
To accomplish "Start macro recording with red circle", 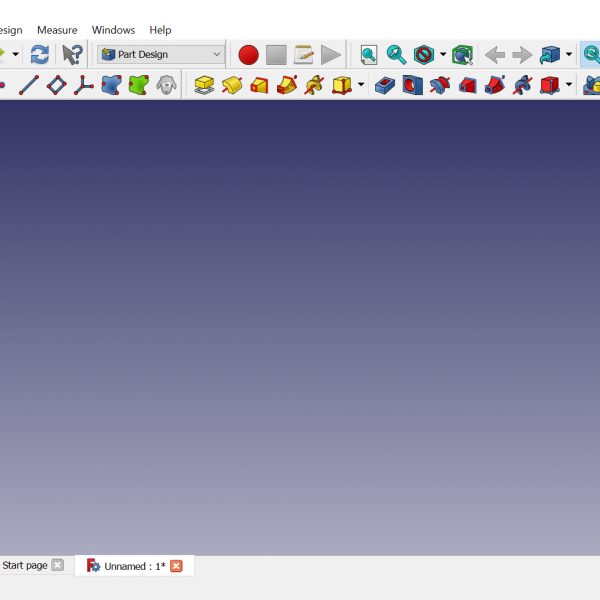I will pos(248,55).
